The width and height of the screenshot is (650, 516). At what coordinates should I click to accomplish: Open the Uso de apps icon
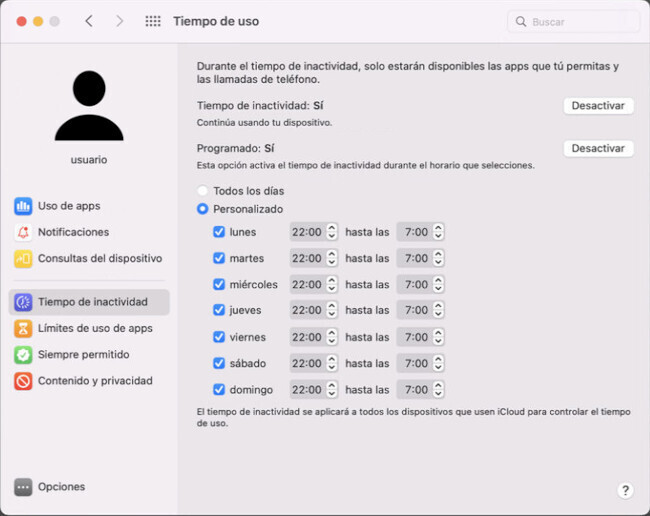23,206
